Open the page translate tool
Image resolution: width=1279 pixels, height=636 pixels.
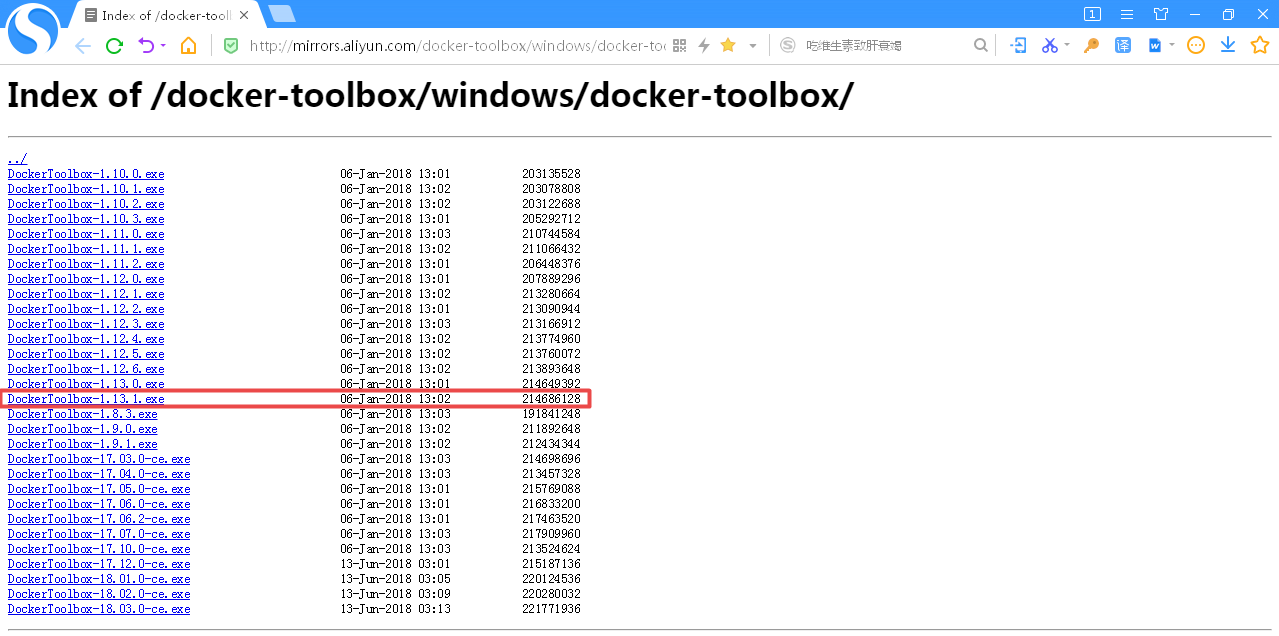1123,45
